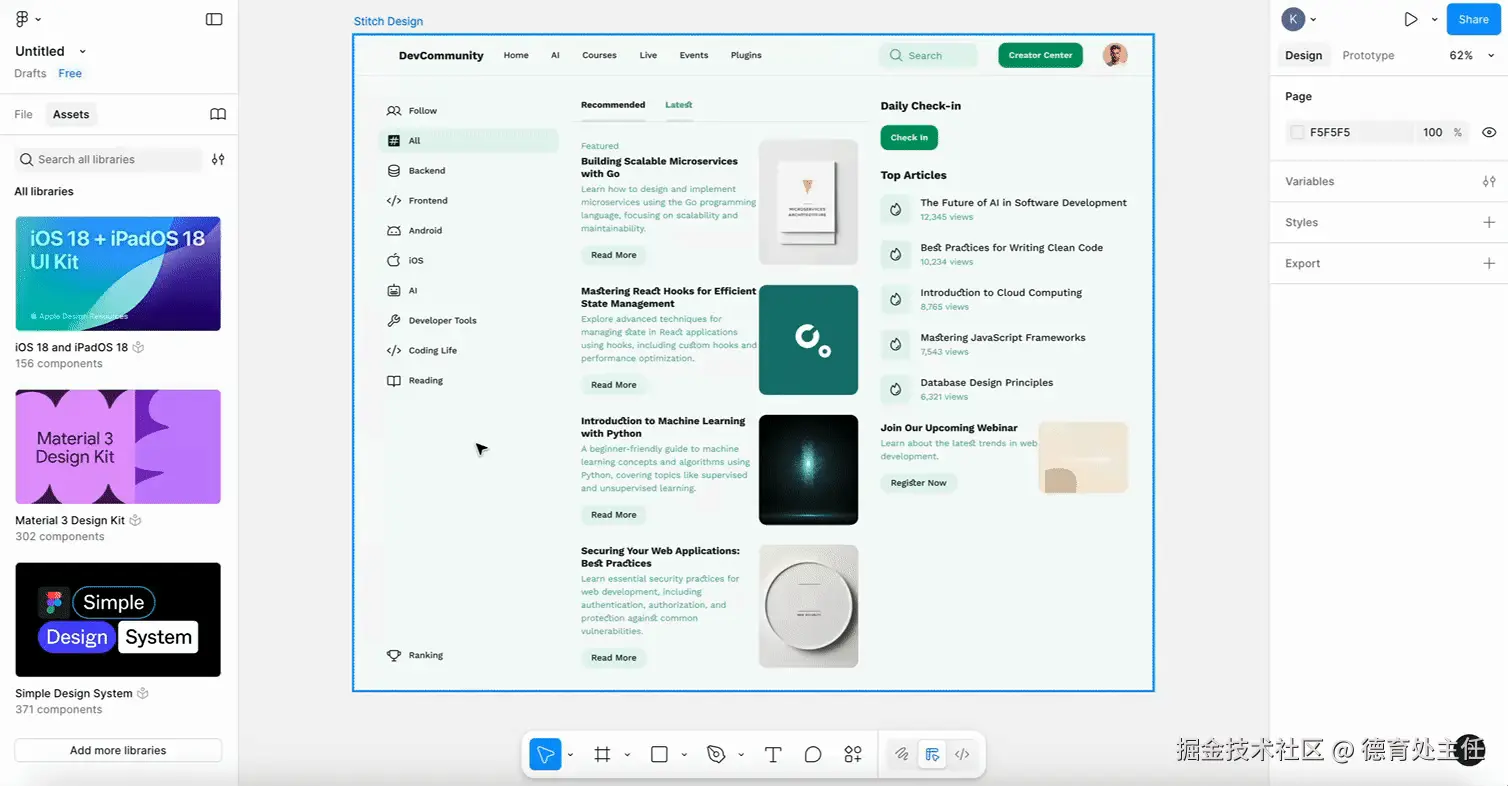Image resolution: width=1508 pixels, height=786 pixels.
Task: Open Move tool options chevron
Action: (571, 755)
